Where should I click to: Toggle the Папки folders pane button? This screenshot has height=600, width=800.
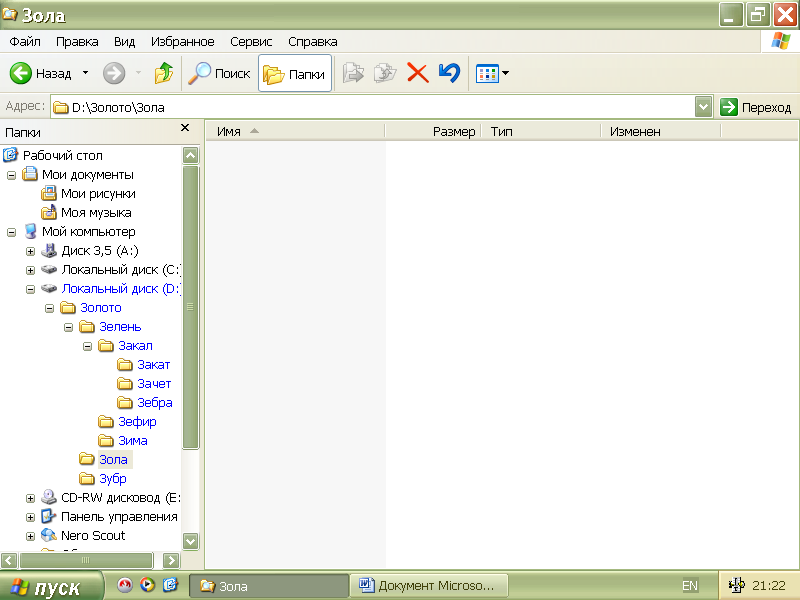[295, 73]
